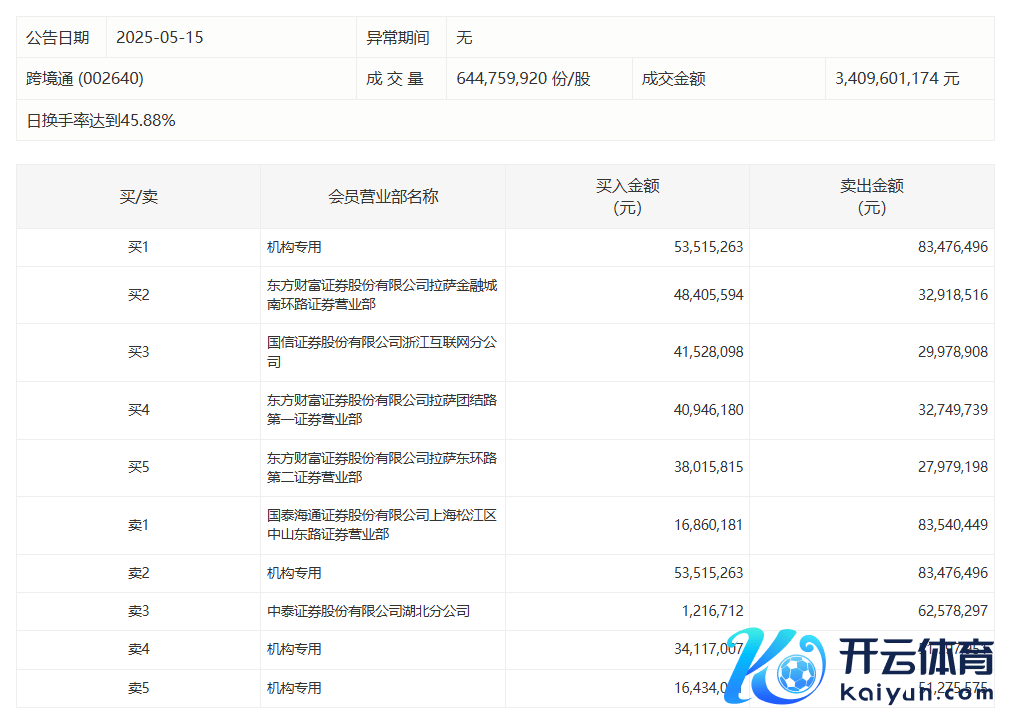Open 国信证券 浙江互联网分公司 entry
The width and height of the screenshot is (1009, 726).
[x=381, y=352]
